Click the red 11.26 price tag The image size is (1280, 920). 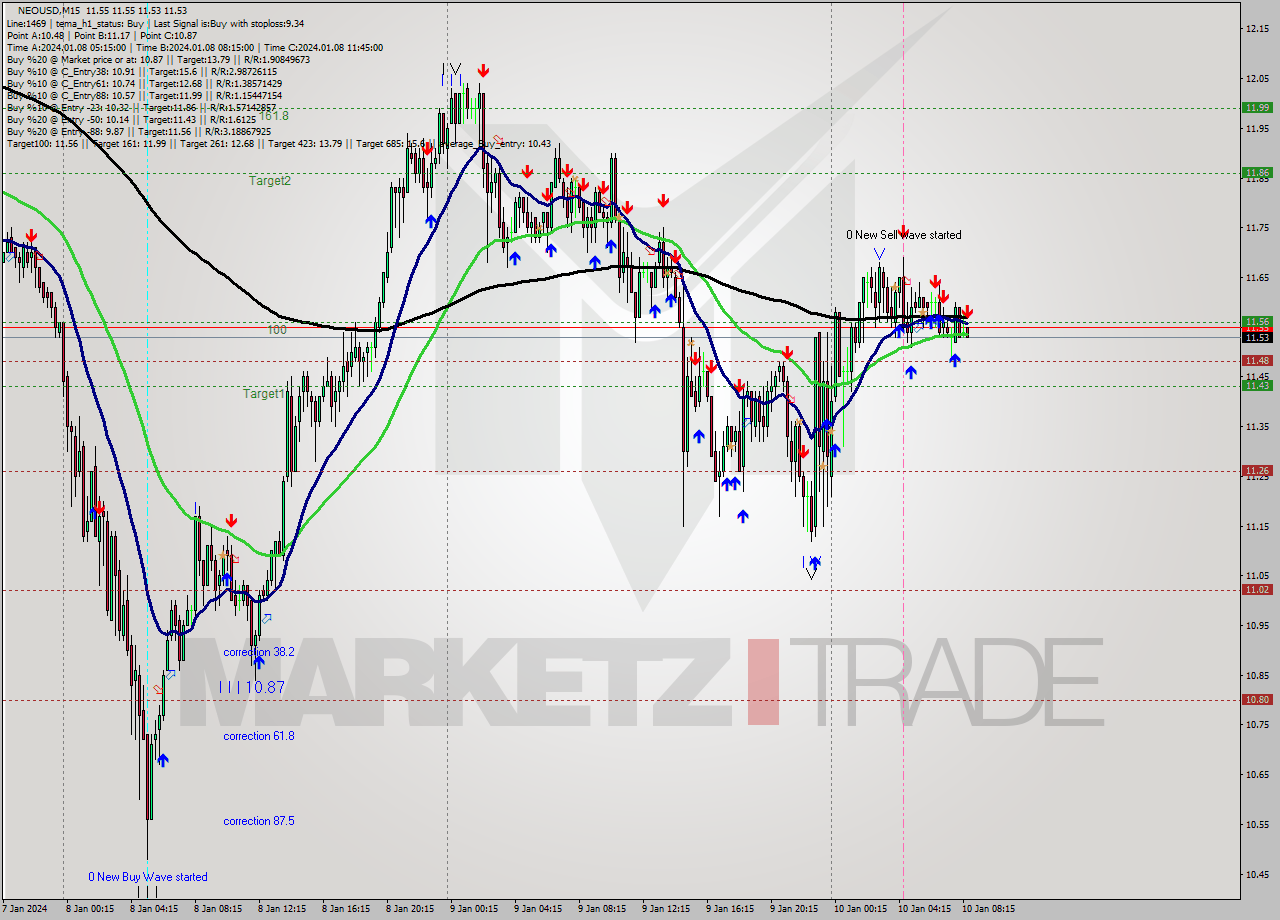click(1257, 470)
